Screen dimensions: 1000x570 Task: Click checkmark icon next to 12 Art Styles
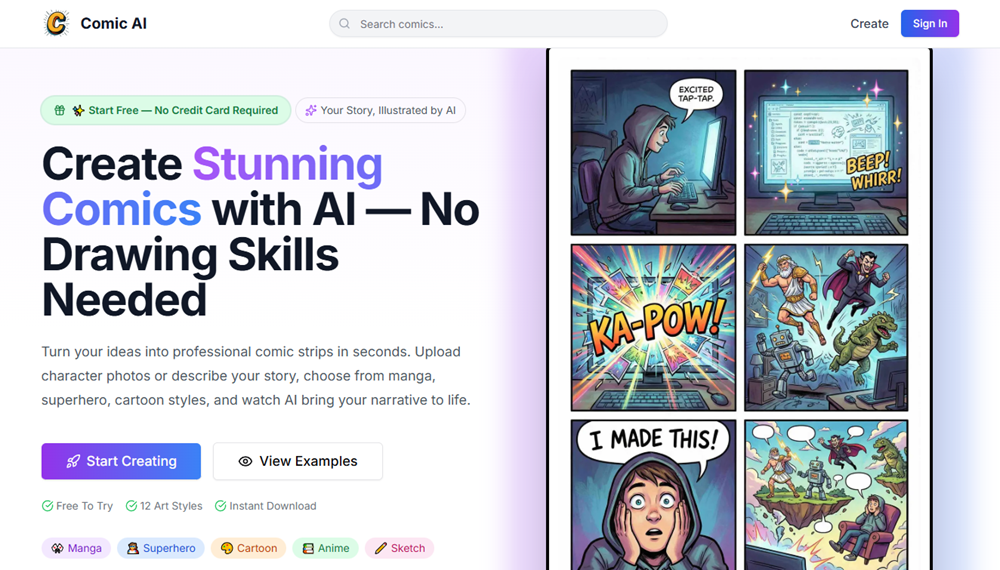coord(131,506)
